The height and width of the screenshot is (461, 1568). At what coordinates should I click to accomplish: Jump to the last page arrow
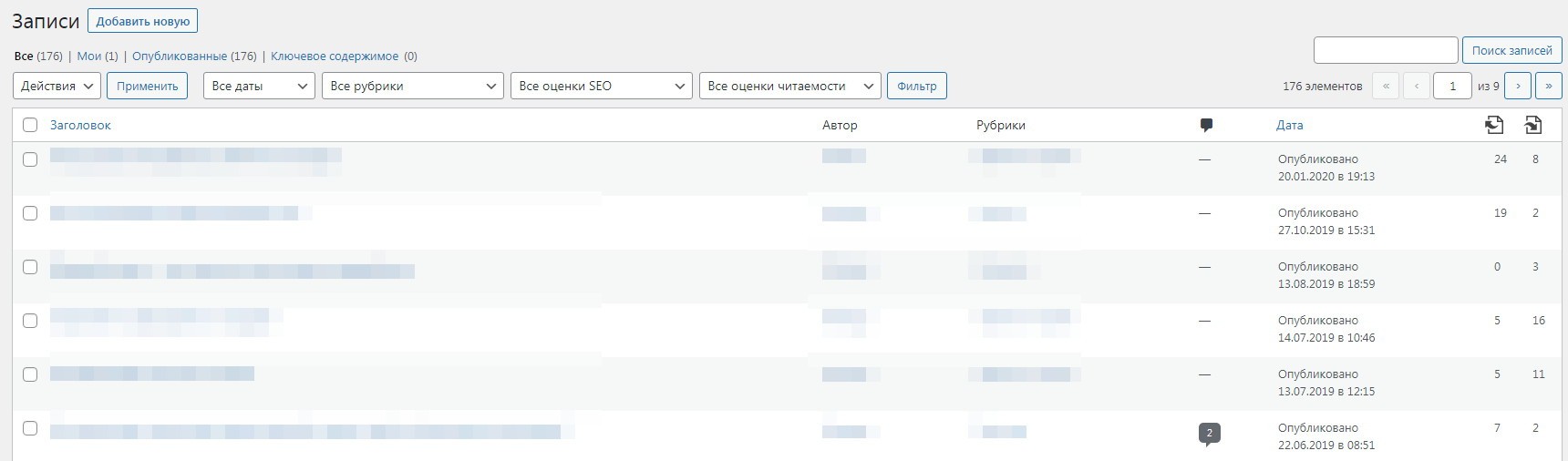(x=1548, y=86)
